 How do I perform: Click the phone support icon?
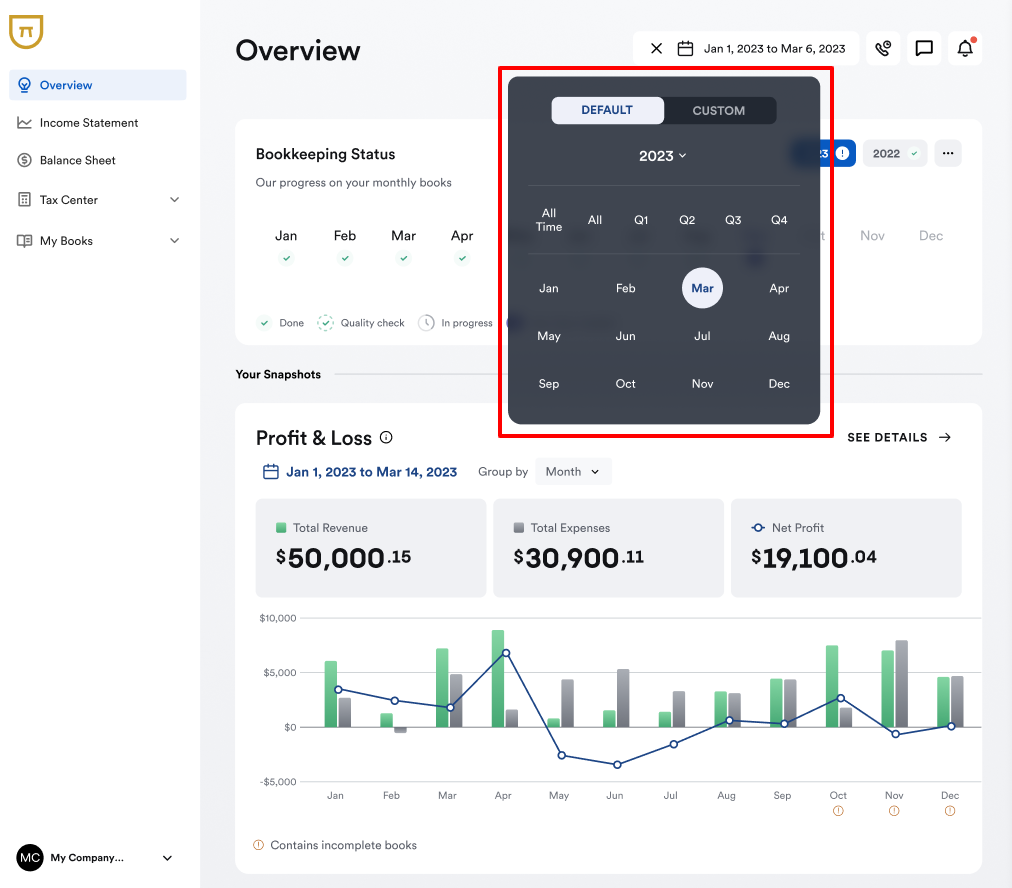click(883, 48)
